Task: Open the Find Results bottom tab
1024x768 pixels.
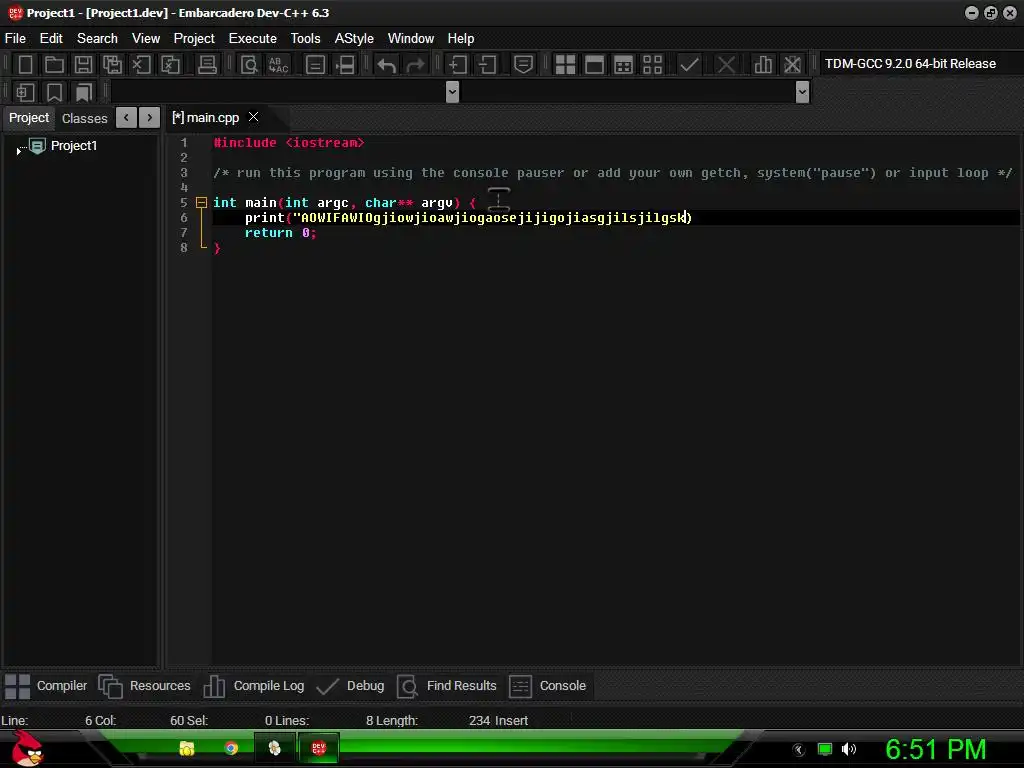Action: (x=447, y=686)
